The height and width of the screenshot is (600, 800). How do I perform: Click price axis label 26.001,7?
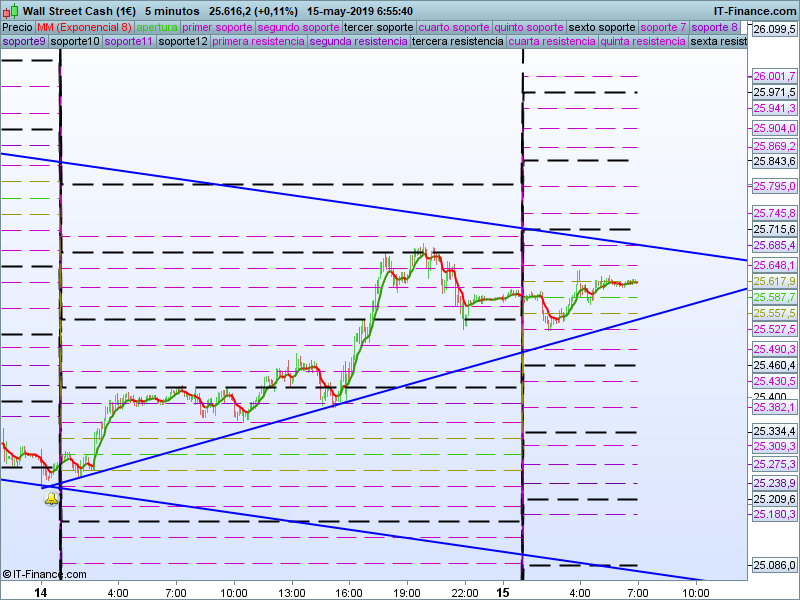(774, 77)
